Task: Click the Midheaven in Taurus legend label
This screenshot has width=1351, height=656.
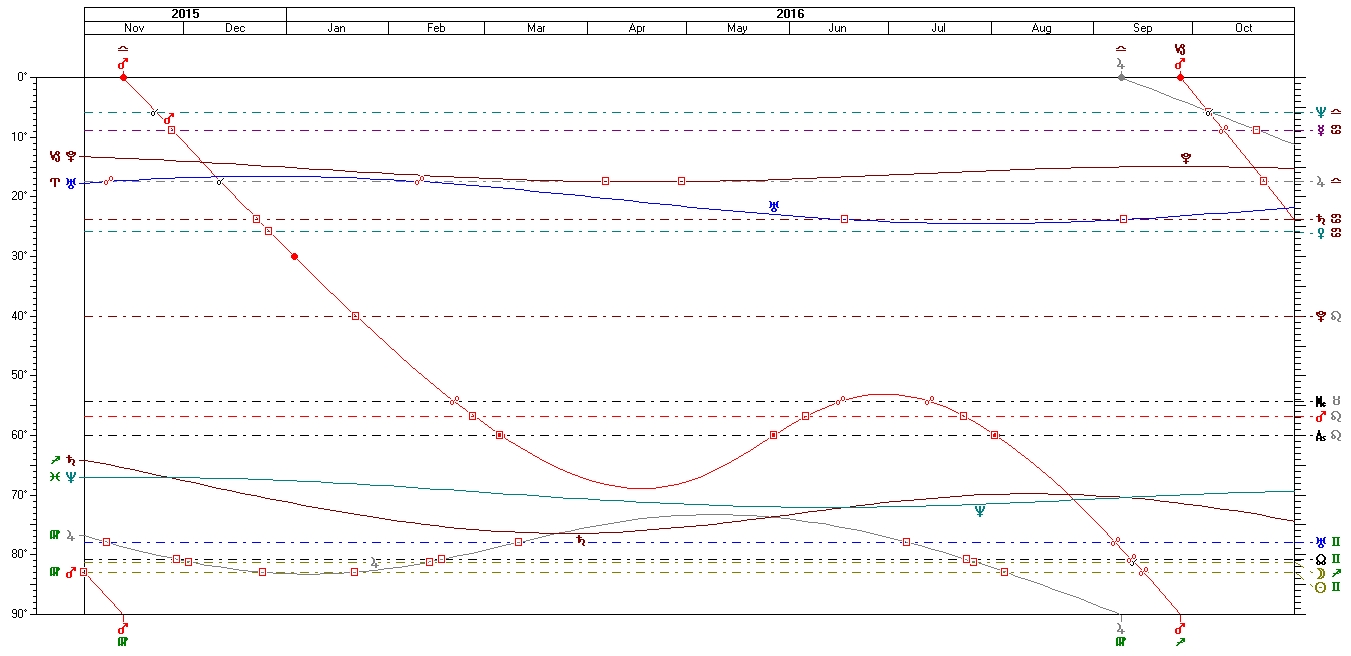Action: [x=1327, y=401]
